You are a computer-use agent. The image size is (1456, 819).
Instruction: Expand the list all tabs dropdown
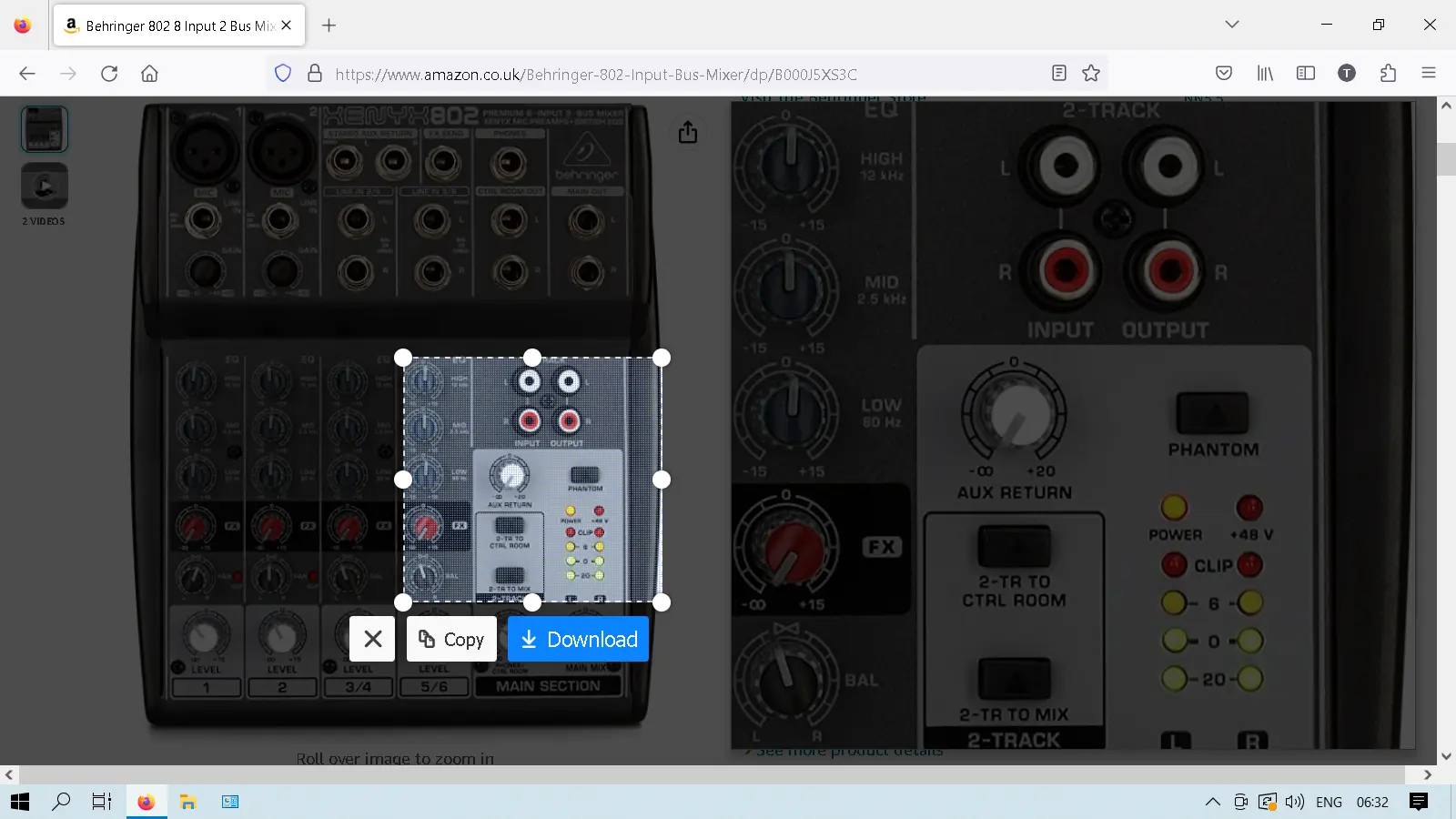pyautogui.click(x=1232, y=25)
